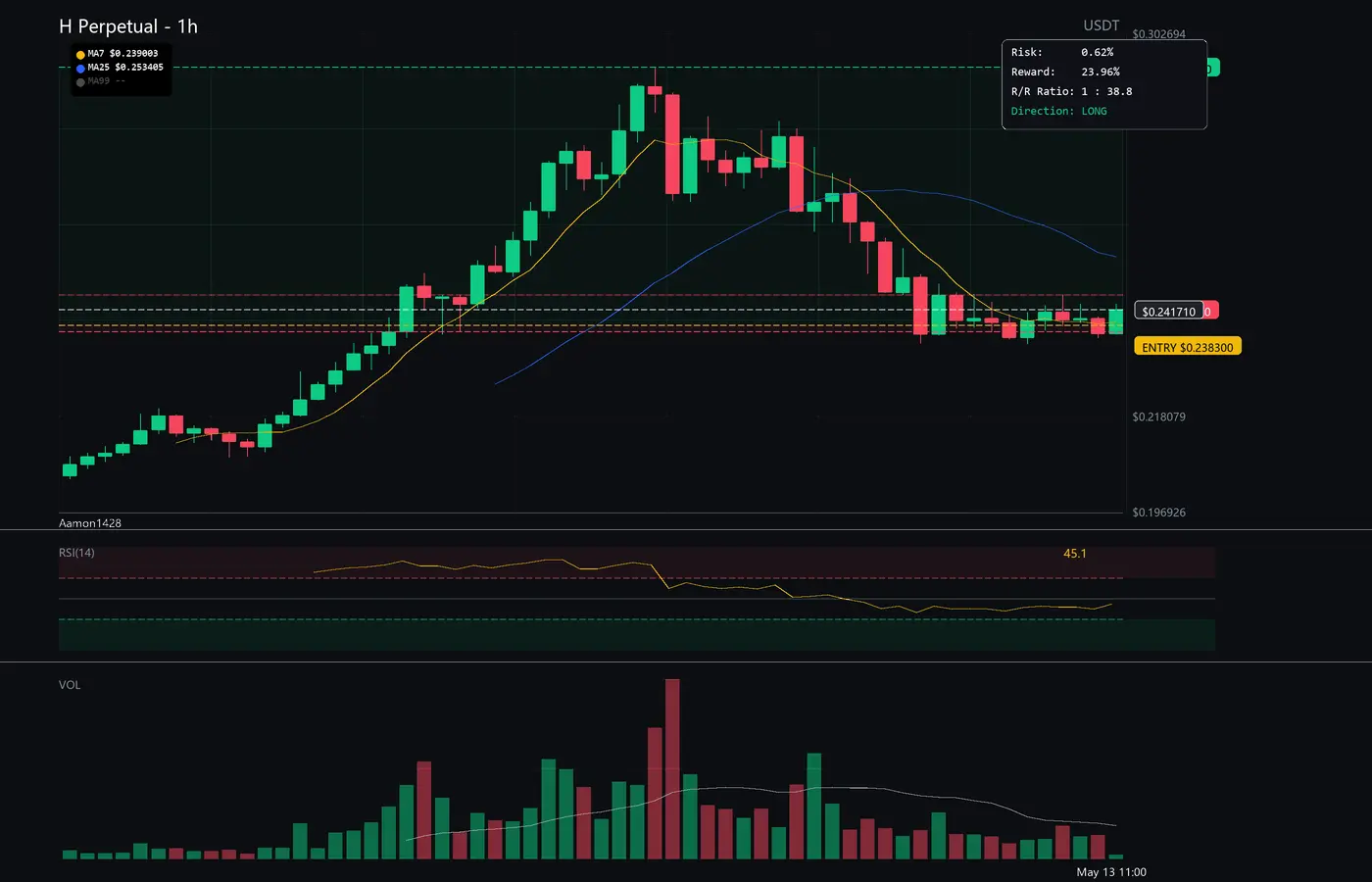Click the gray MA99 legend dot

(x=80, y=82)
